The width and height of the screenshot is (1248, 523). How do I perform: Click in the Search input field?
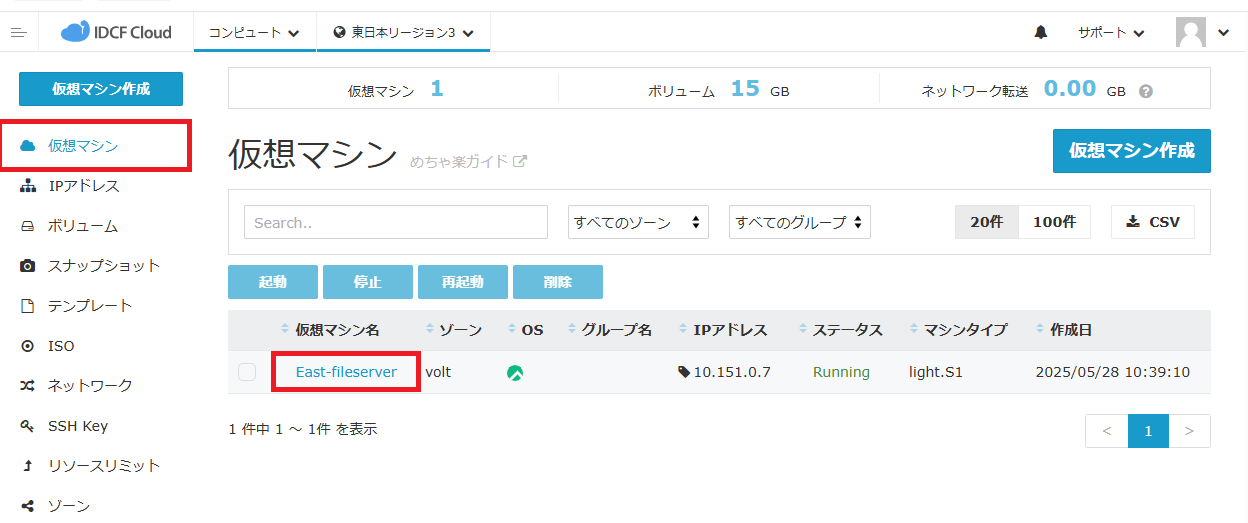coord(395,222)
